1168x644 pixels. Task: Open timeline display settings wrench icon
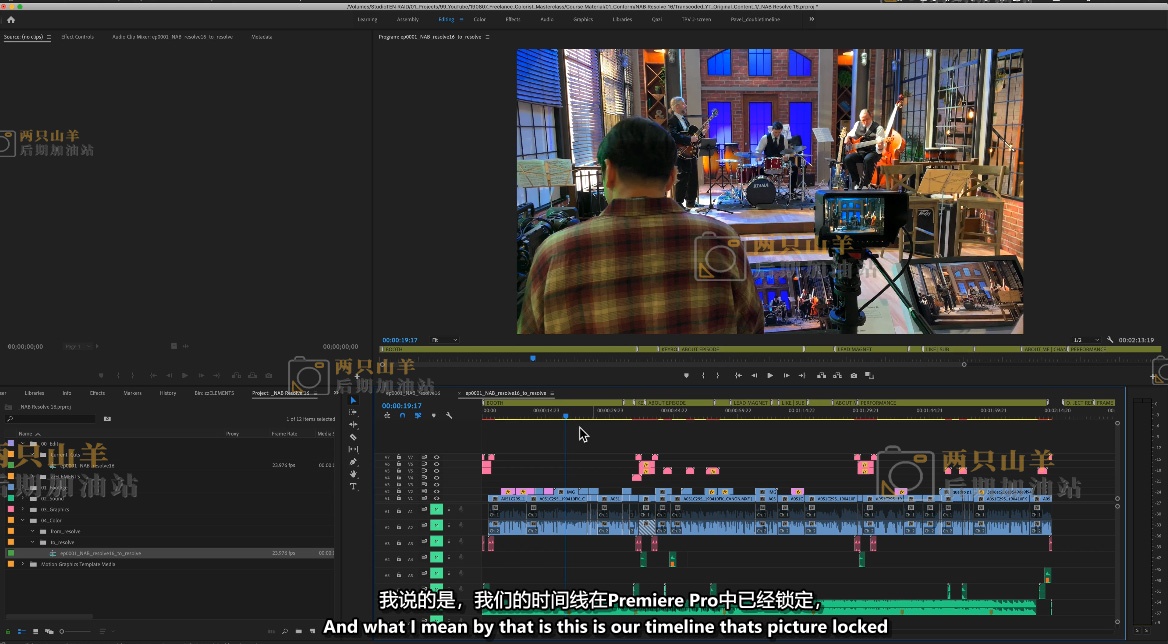point(449,415)
